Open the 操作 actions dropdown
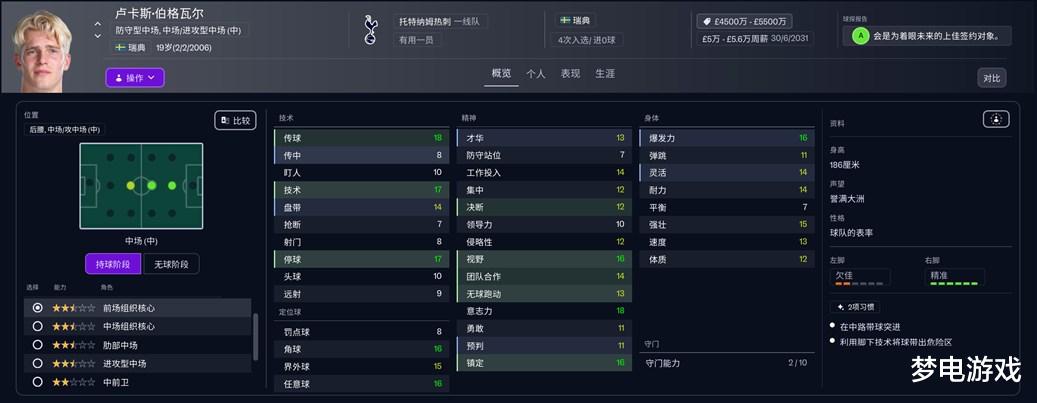Screen dimensions: 1037x403 pyautogui.click(x=134, y=77)
